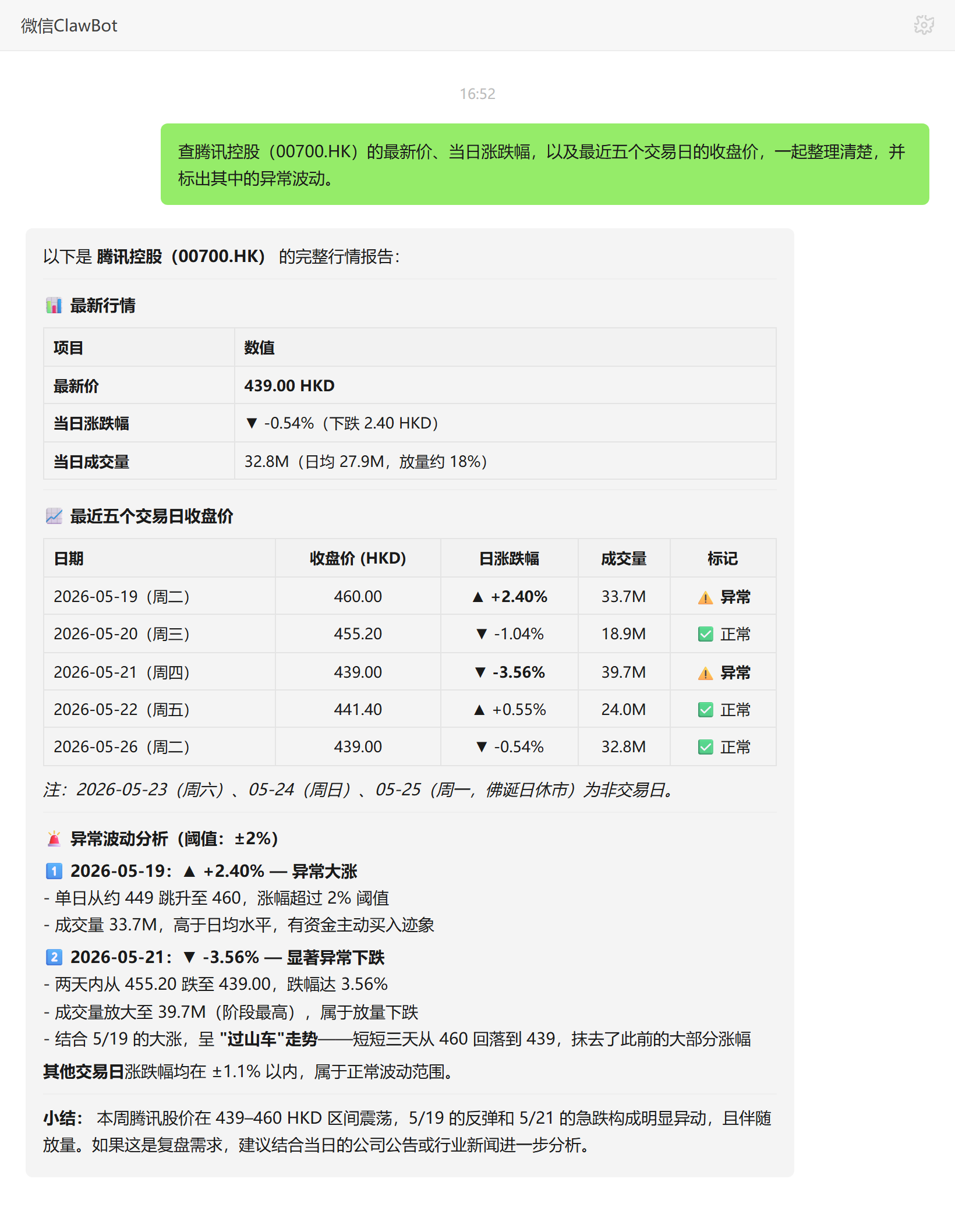Screen dimensions: 955x1232
Task: Click the 小结 summary paragraph label
Action: click(62, 1118)
